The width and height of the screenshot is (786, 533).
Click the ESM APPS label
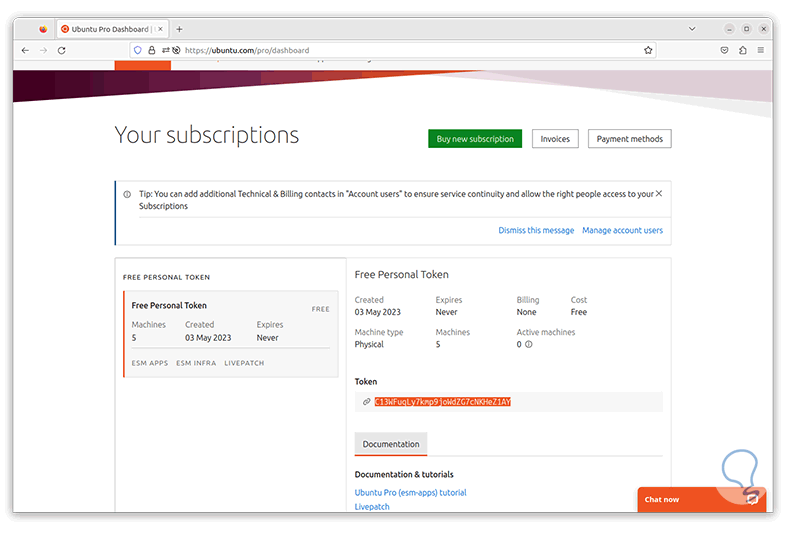tap(150, 363)
